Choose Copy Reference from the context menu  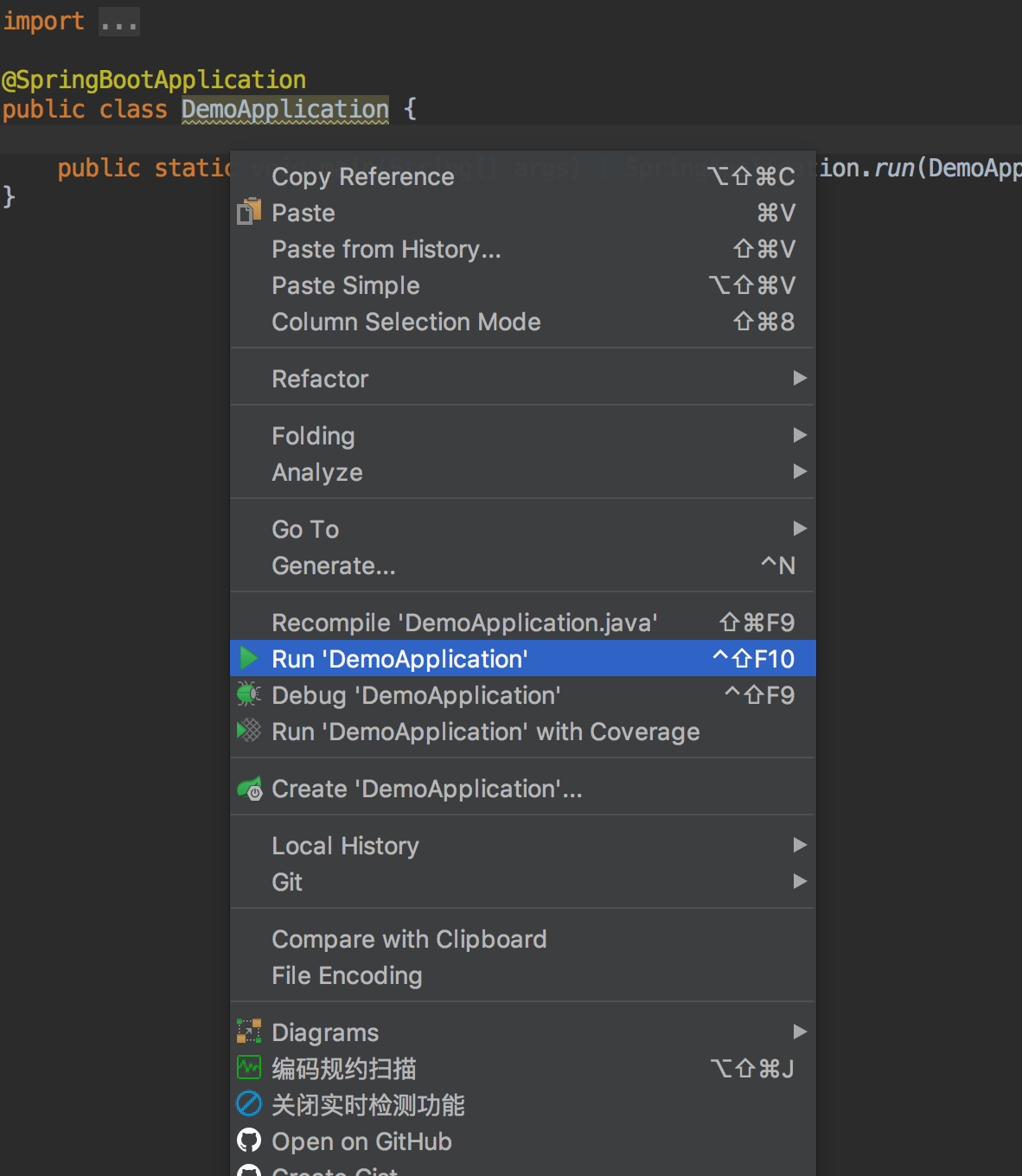pos(363,176)
